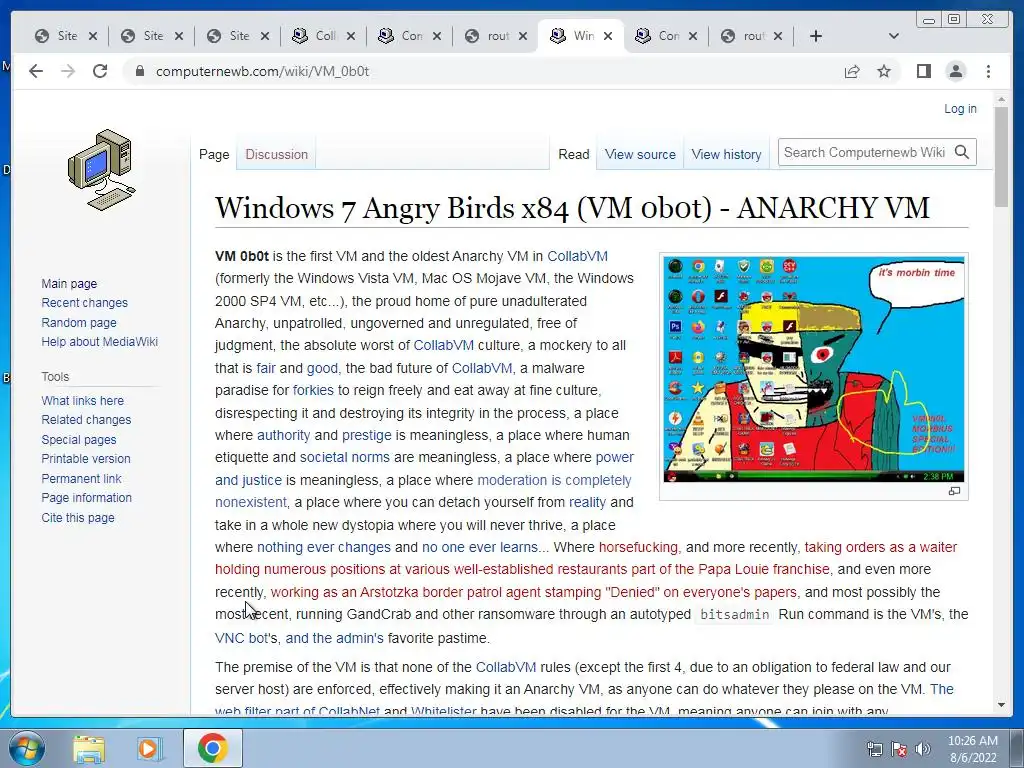Click the Chrome taskbar icon
This screenshot has height=768, width=1024.
coord(212,748)
